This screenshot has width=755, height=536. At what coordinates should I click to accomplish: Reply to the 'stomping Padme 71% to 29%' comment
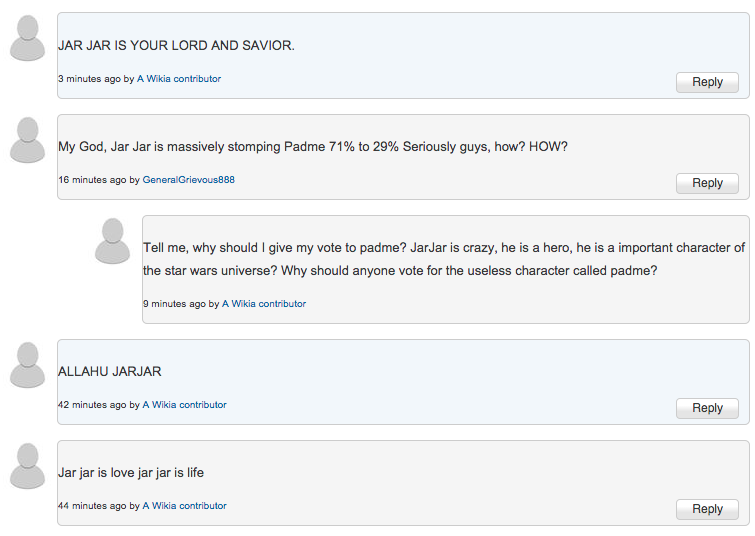point(707,183)
